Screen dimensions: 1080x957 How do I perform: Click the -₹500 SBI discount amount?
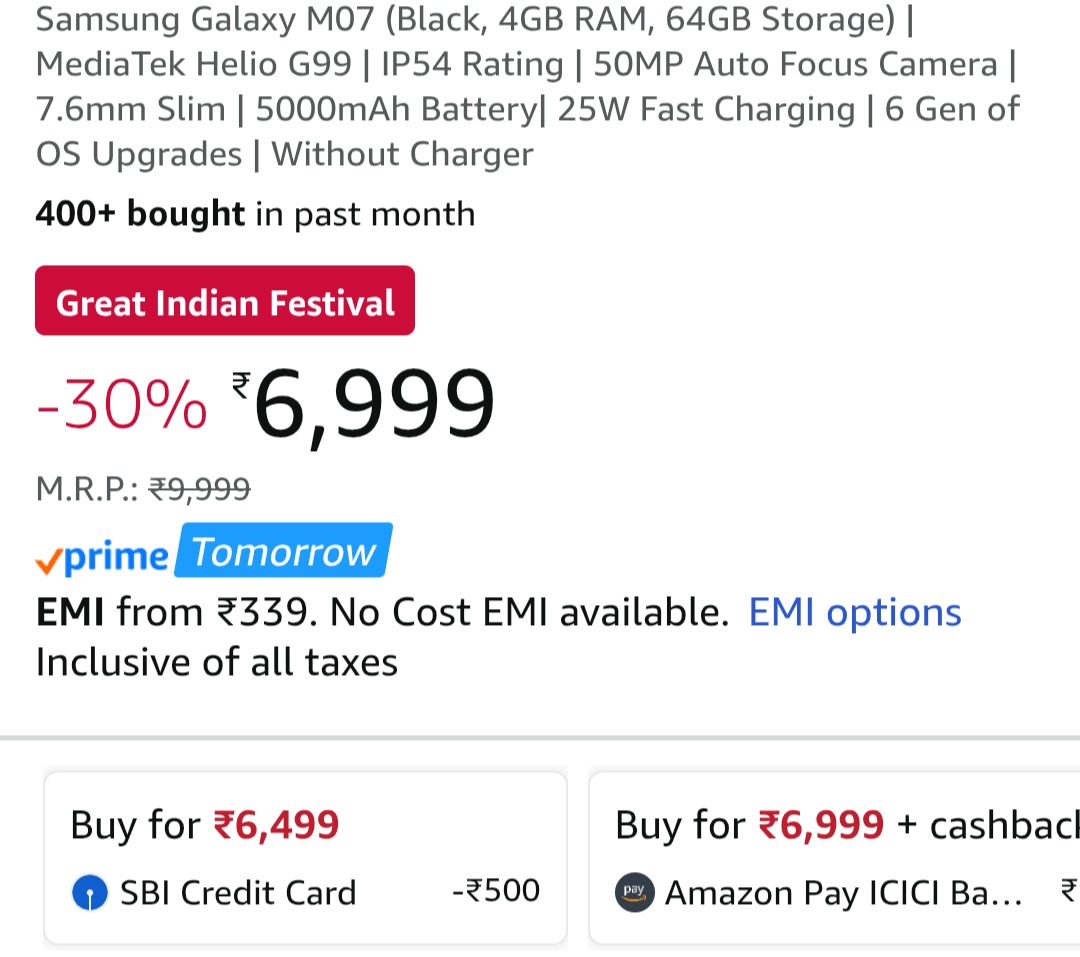click(496, 890)
